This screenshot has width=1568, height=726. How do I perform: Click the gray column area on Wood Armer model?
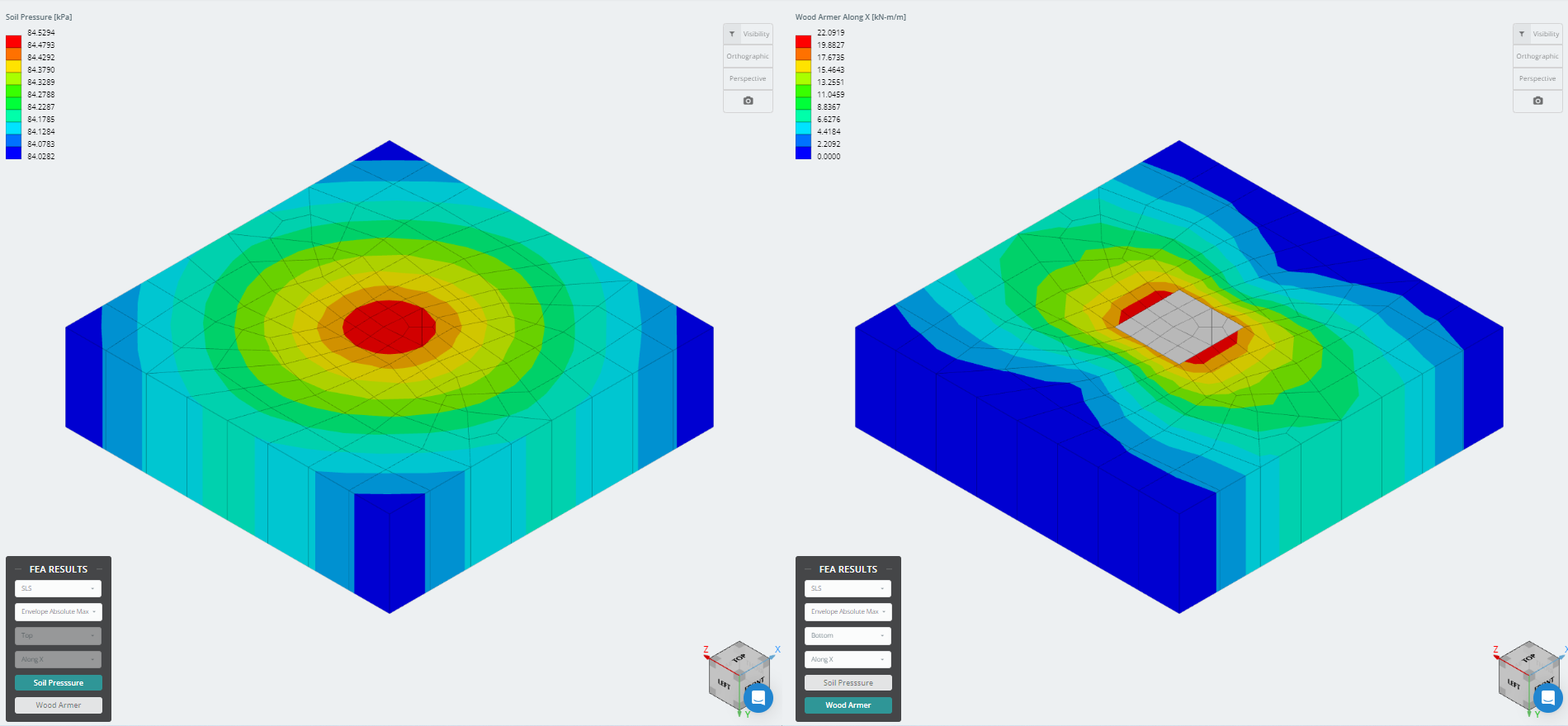(x=1178, y=324)
